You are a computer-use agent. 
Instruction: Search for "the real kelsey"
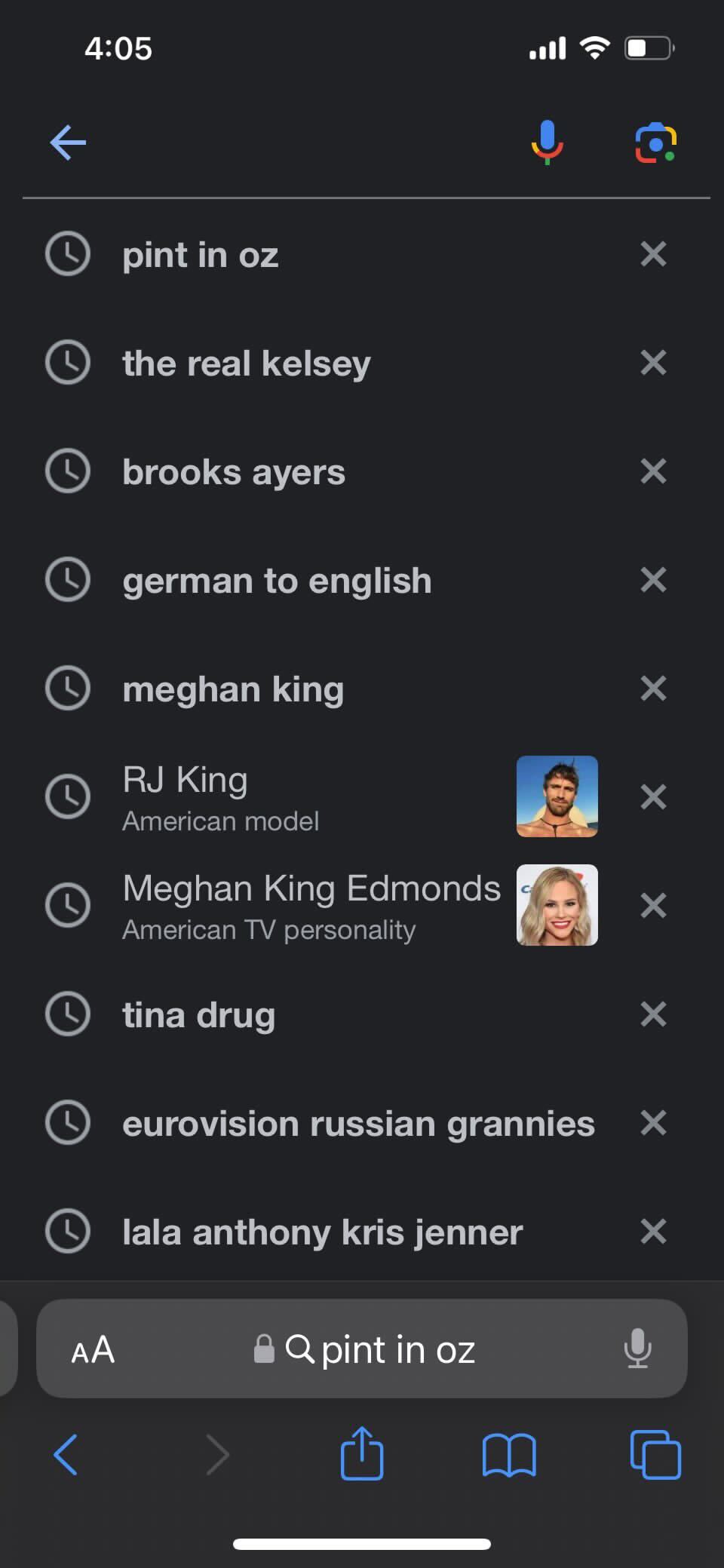[332, 363]
